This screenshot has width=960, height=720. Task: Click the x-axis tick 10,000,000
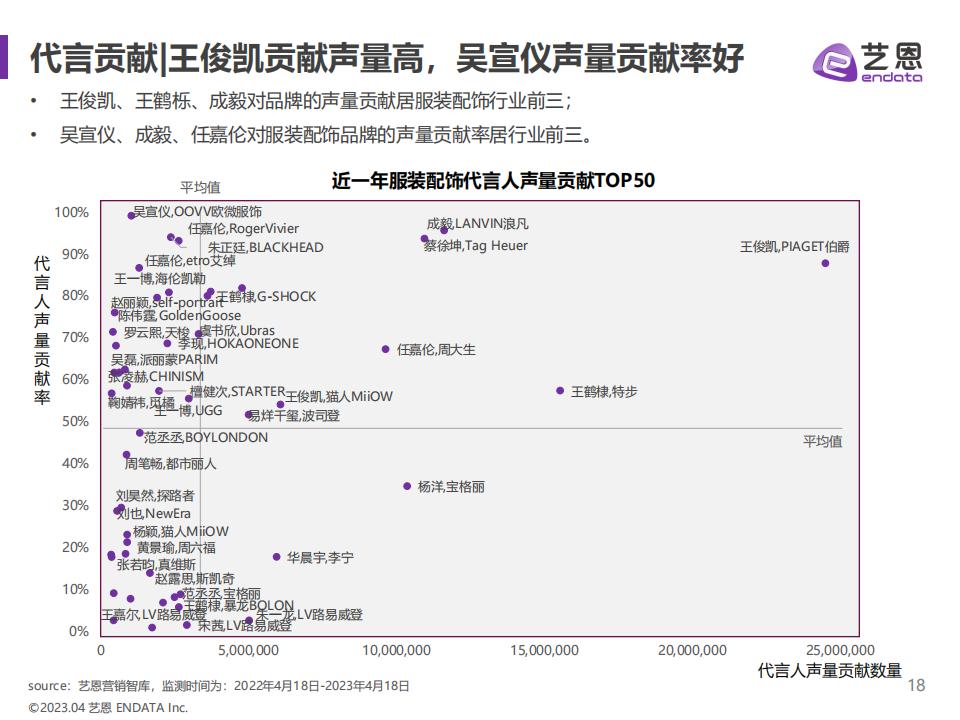pyautogui.click(x=396, y=650)
